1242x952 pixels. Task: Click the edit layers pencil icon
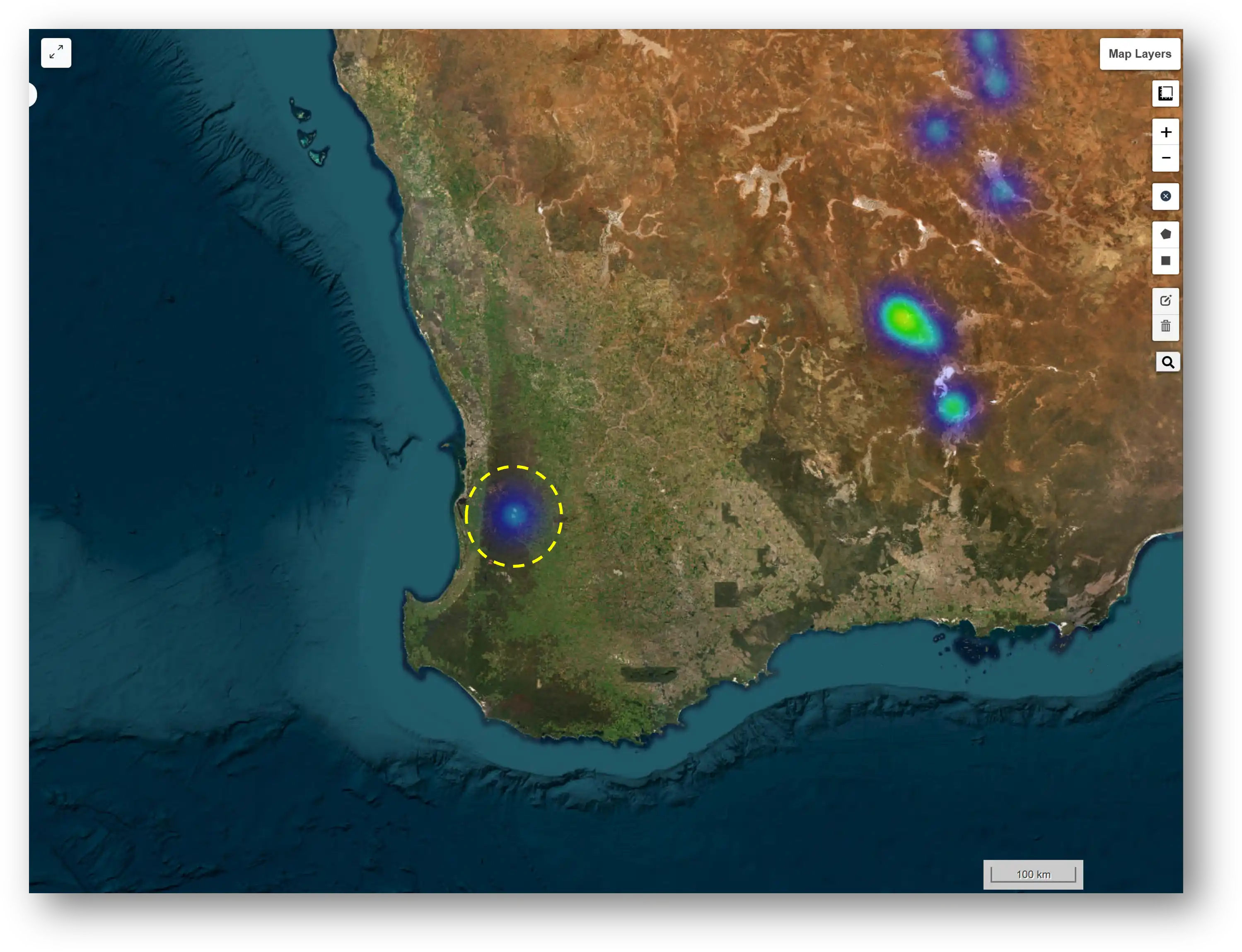coord(1165,300)
